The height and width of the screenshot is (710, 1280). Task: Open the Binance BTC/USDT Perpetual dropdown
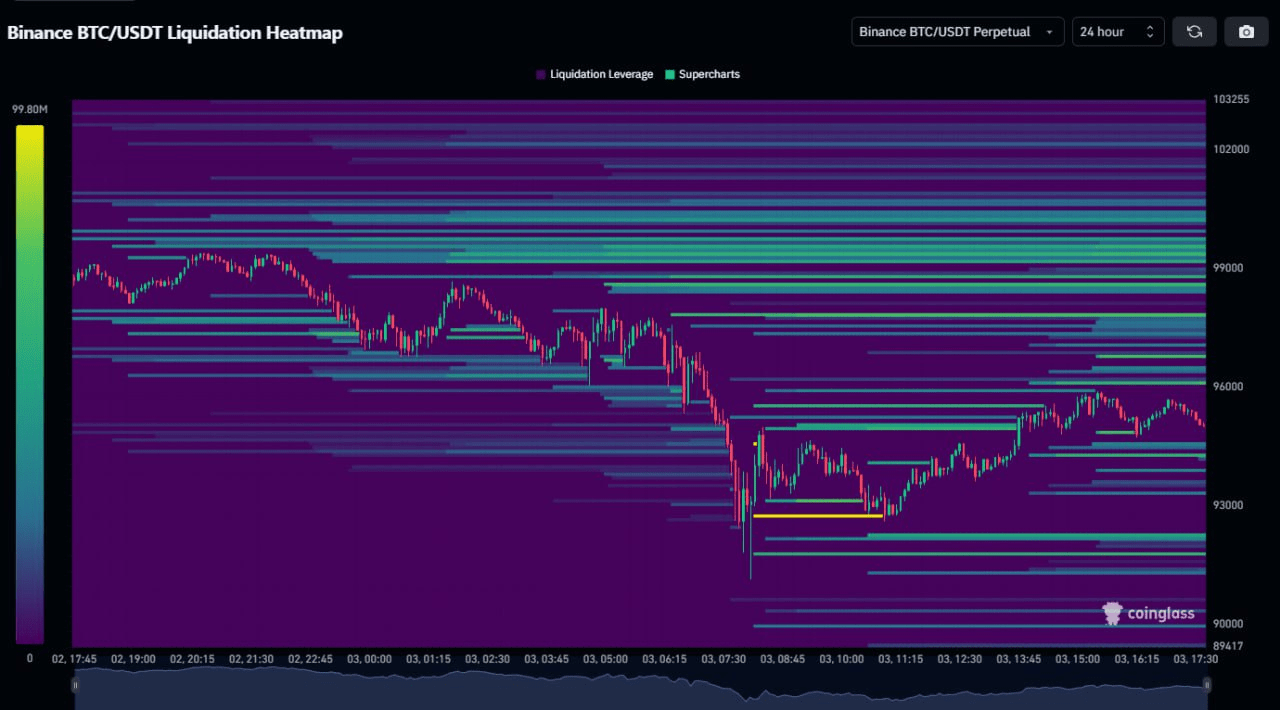point(958,32)
